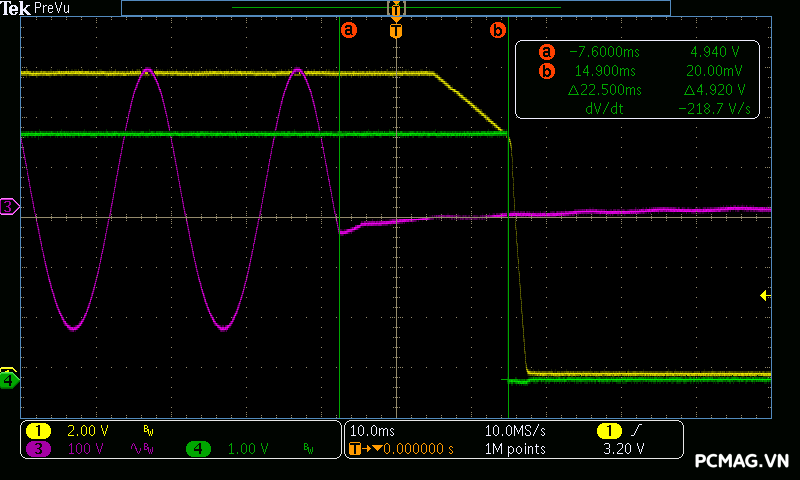This screenshot has width=800, height=480.
Task: Click channel 3 magenta badge in bottom readout
Action: (38, 449)
